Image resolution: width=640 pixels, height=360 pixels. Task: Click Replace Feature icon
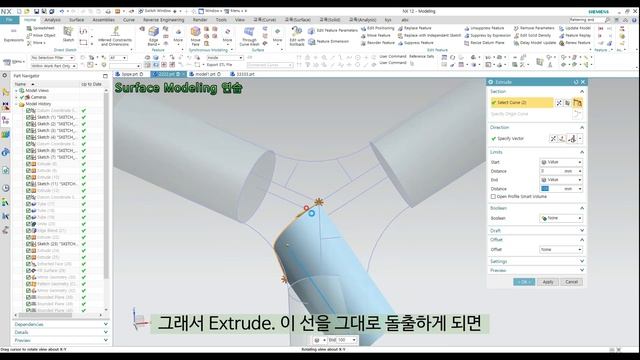tap(400, 29)
